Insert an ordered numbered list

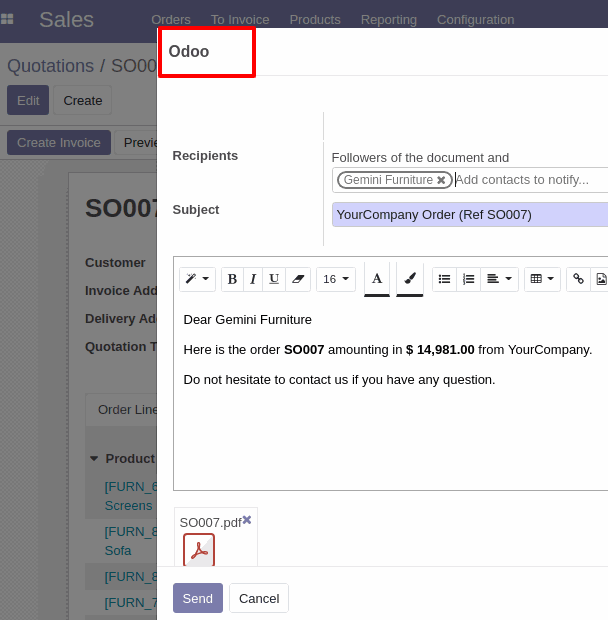point(468,279)
